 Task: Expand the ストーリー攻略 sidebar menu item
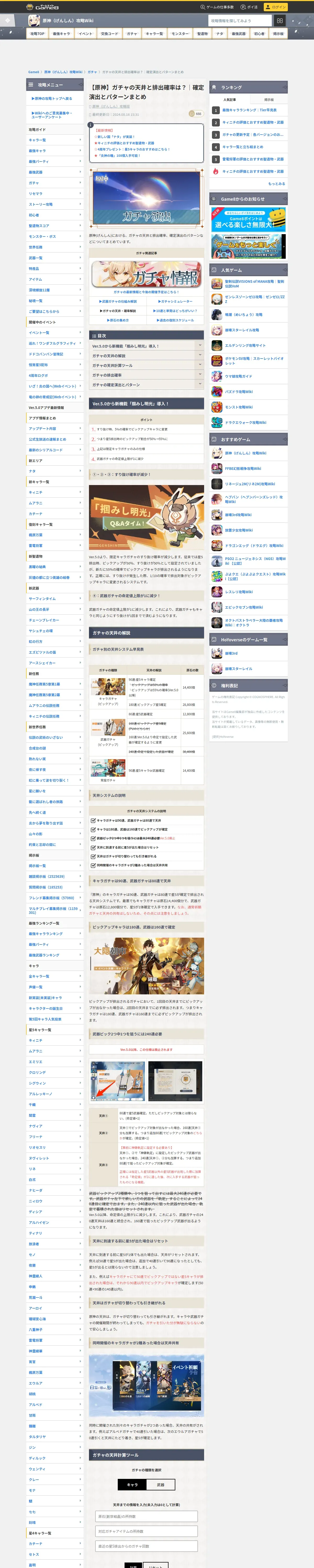pos(55,205)
